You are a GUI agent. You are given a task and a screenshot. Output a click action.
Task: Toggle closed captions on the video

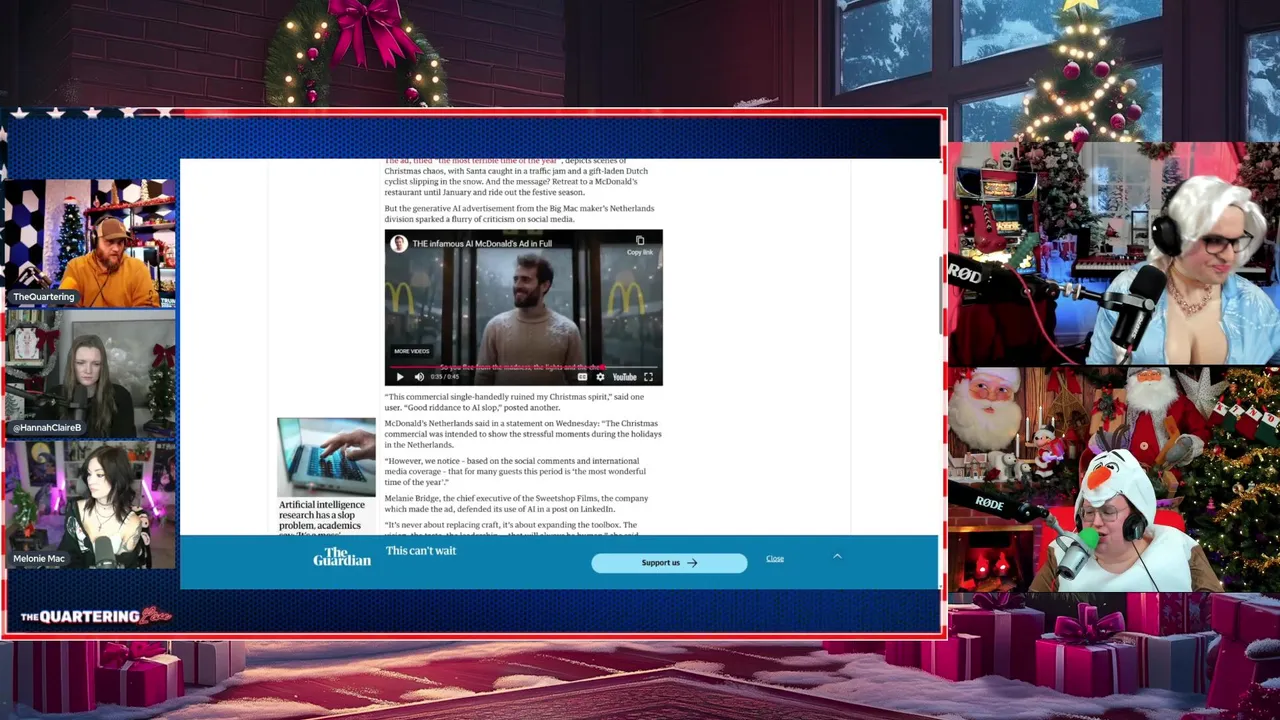tap(583, 377)
